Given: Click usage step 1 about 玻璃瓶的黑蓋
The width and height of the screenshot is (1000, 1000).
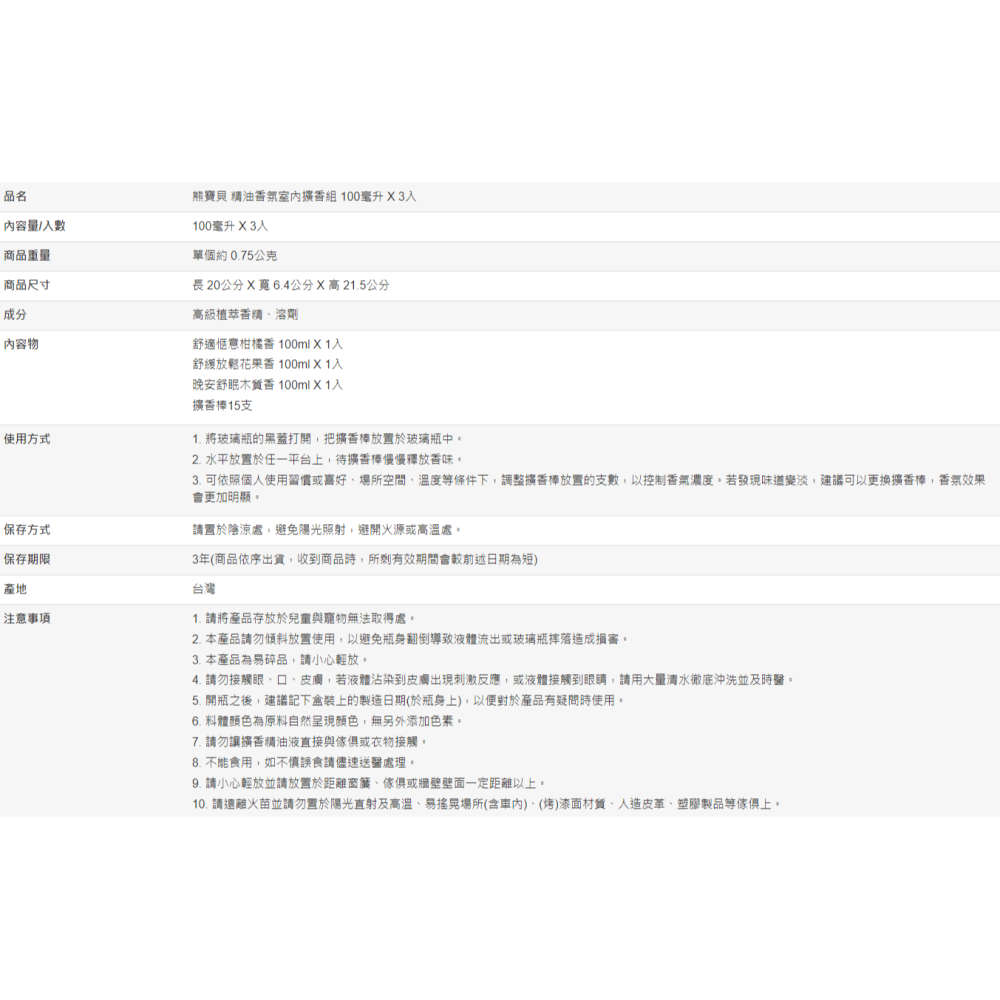Looking at the screenshot, I should point(328,439).
